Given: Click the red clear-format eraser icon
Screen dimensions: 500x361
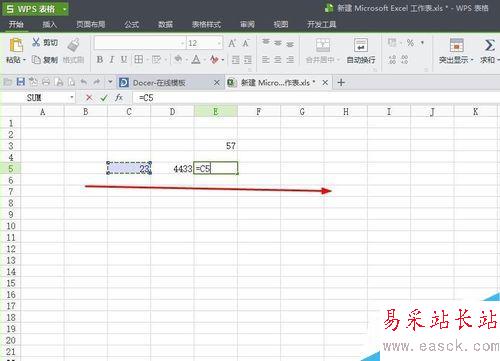Looking at the screenshot, I should pyautogui.click(x=214, y=60).
